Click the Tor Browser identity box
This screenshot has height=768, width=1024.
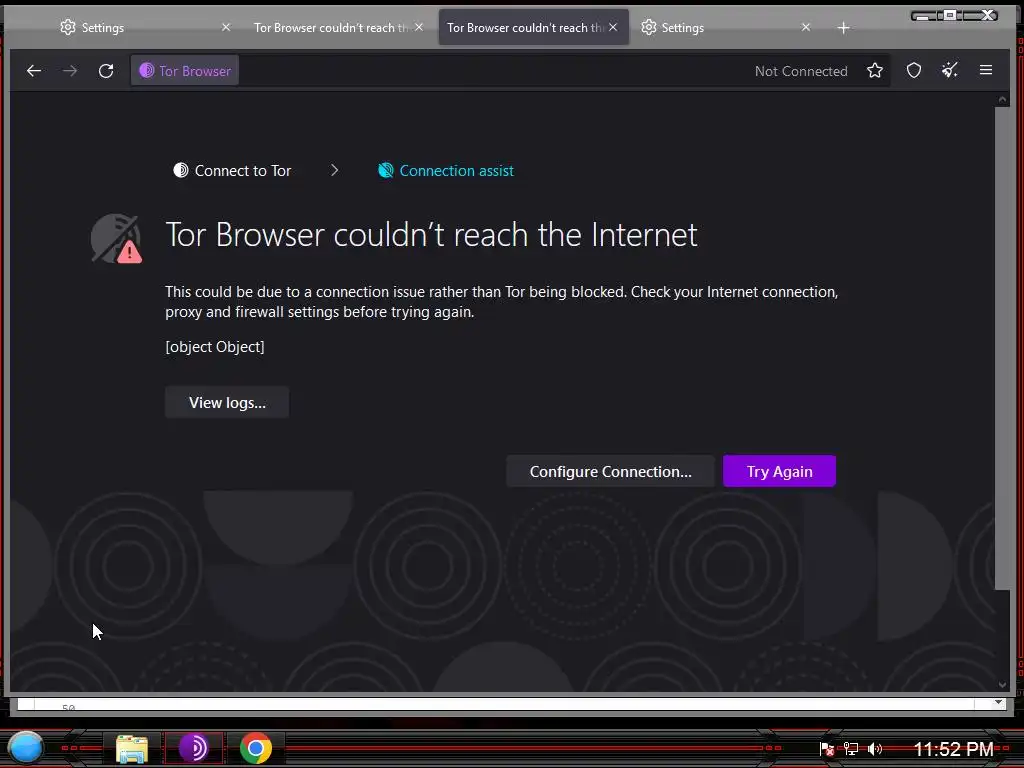pyautogui.click(x=185, y=71)
